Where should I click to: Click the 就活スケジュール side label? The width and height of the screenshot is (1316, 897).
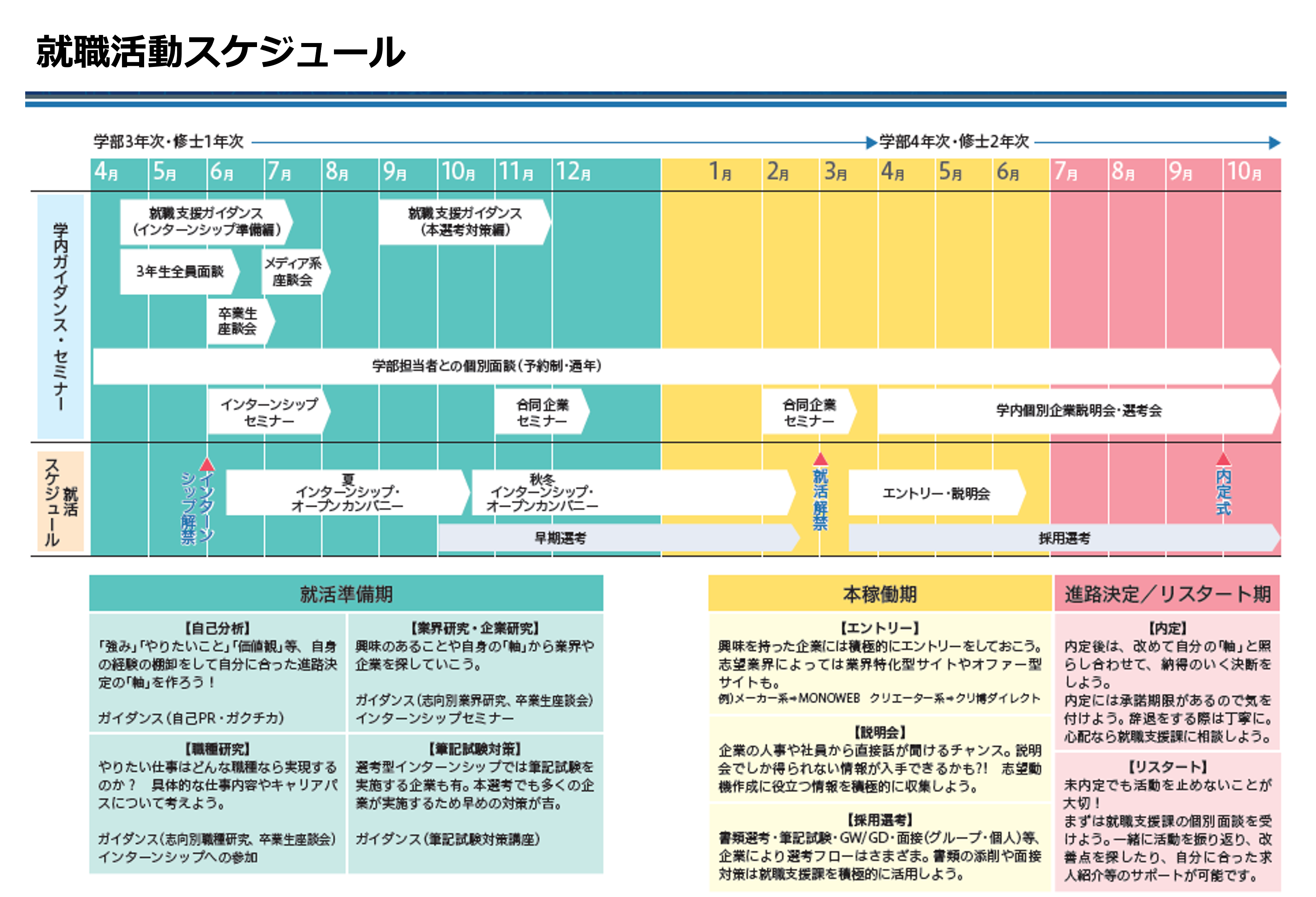tap(60, 501)
